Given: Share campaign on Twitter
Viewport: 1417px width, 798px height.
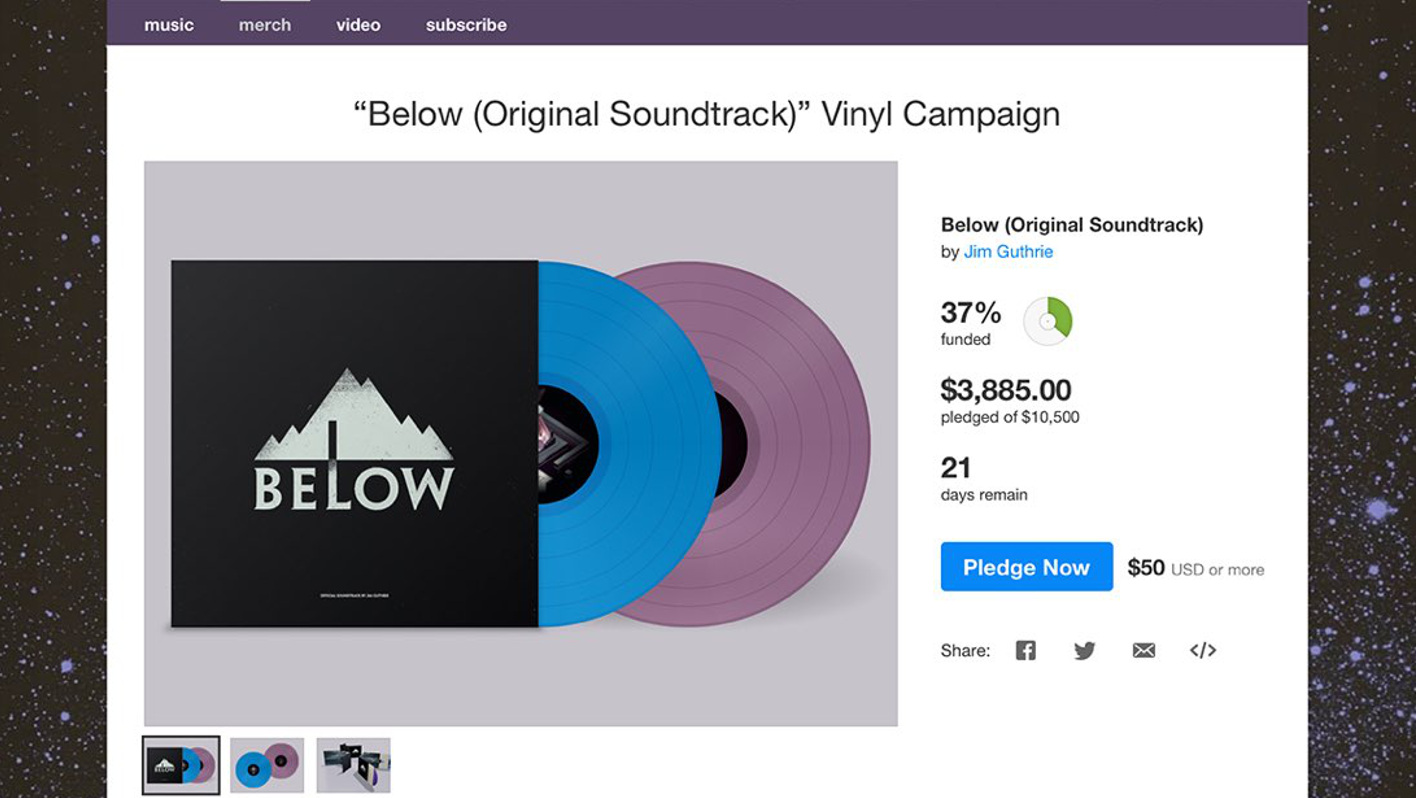Looking at the screenshot, I should (x=1084, y=650).
